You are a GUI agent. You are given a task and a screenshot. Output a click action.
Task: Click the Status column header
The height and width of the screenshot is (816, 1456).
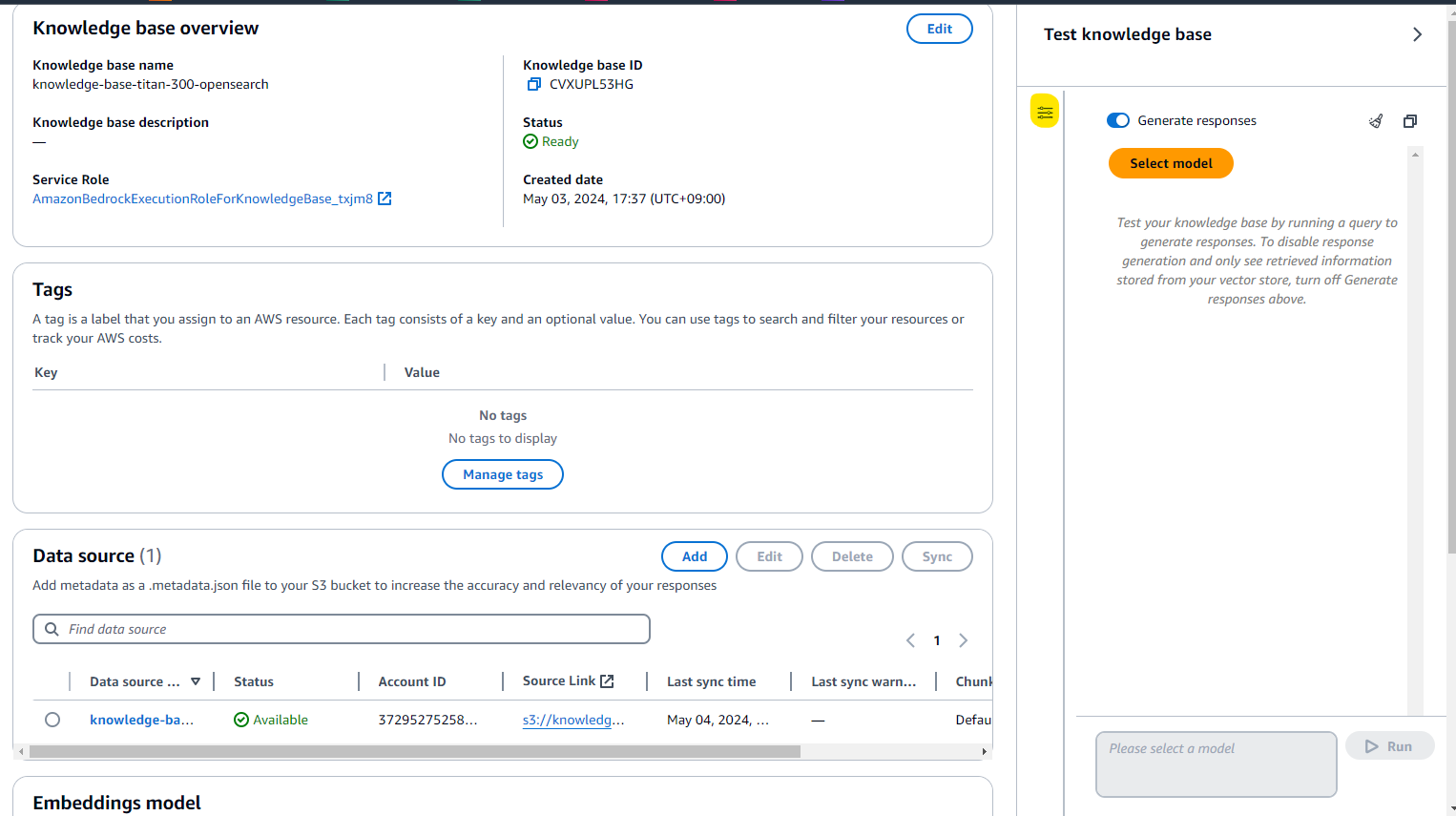point(254,681)
